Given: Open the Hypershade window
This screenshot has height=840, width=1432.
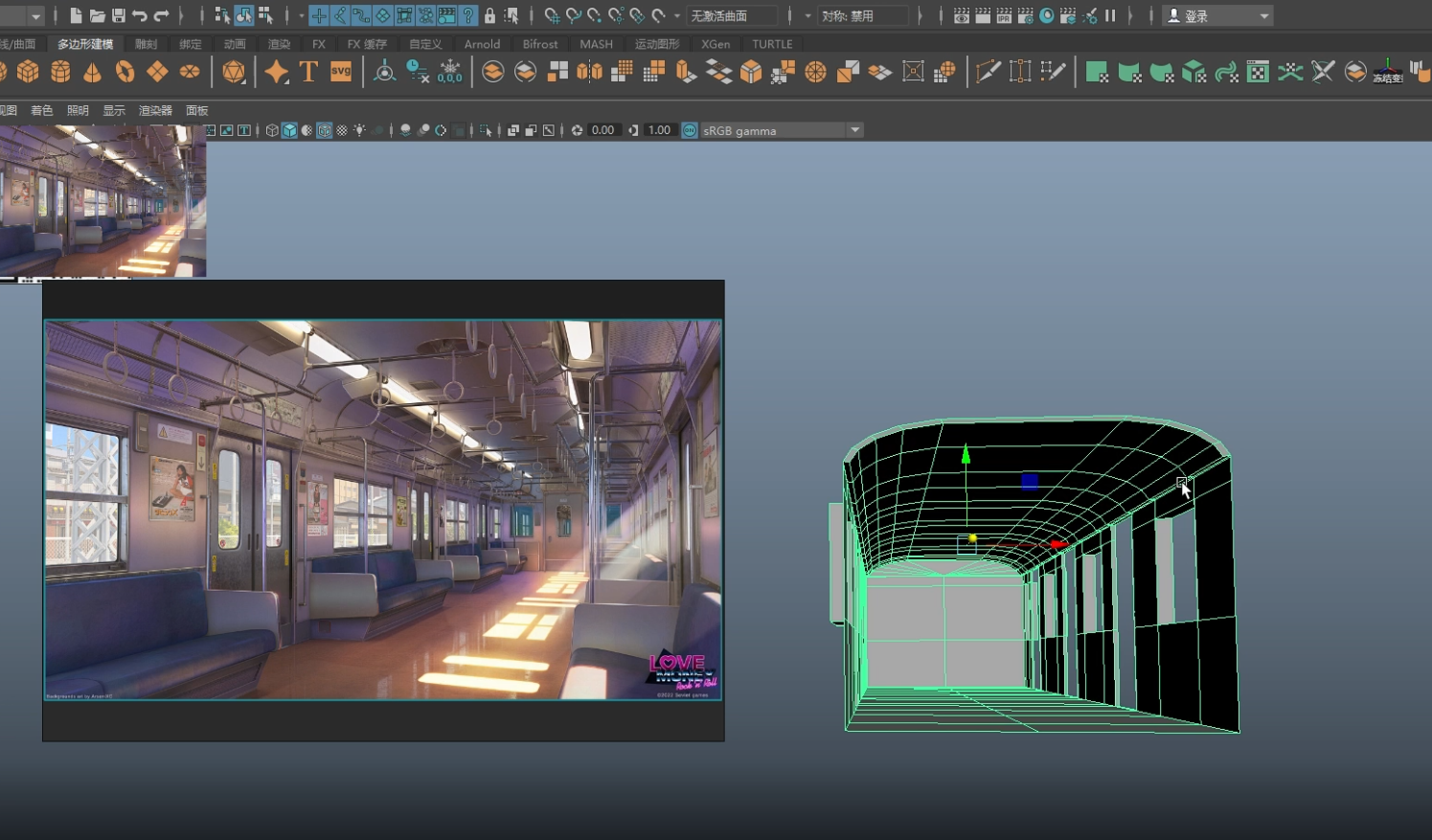Looking at the screenshot, I should tap(1046, 15).
